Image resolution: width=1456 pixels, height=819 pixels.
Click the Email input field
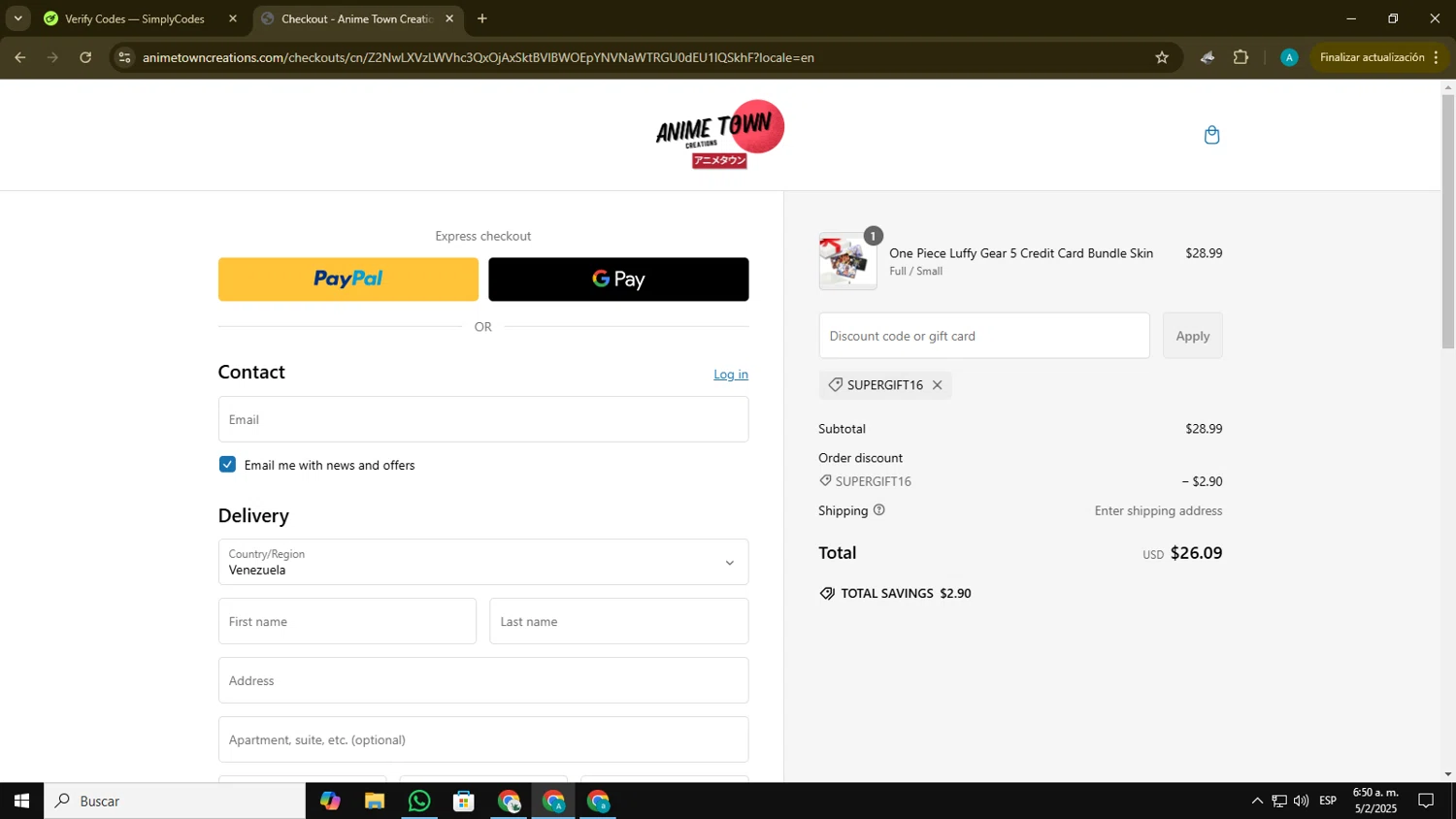(x=483, y=419)
